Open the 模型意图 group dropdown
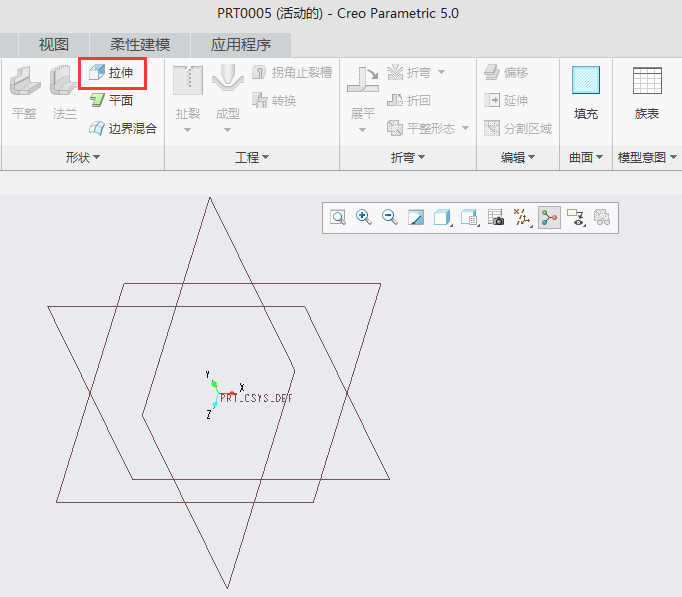The width and height of the screenshot is (682, 597). click(x=647, y=158)
